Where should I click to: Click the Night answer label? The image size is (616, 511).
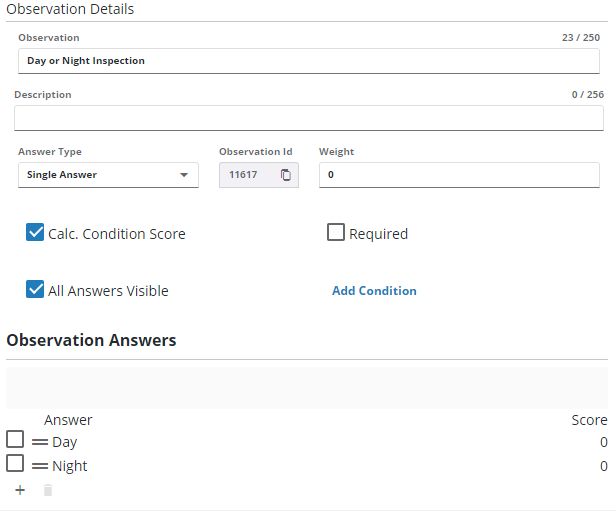[70, 466]
